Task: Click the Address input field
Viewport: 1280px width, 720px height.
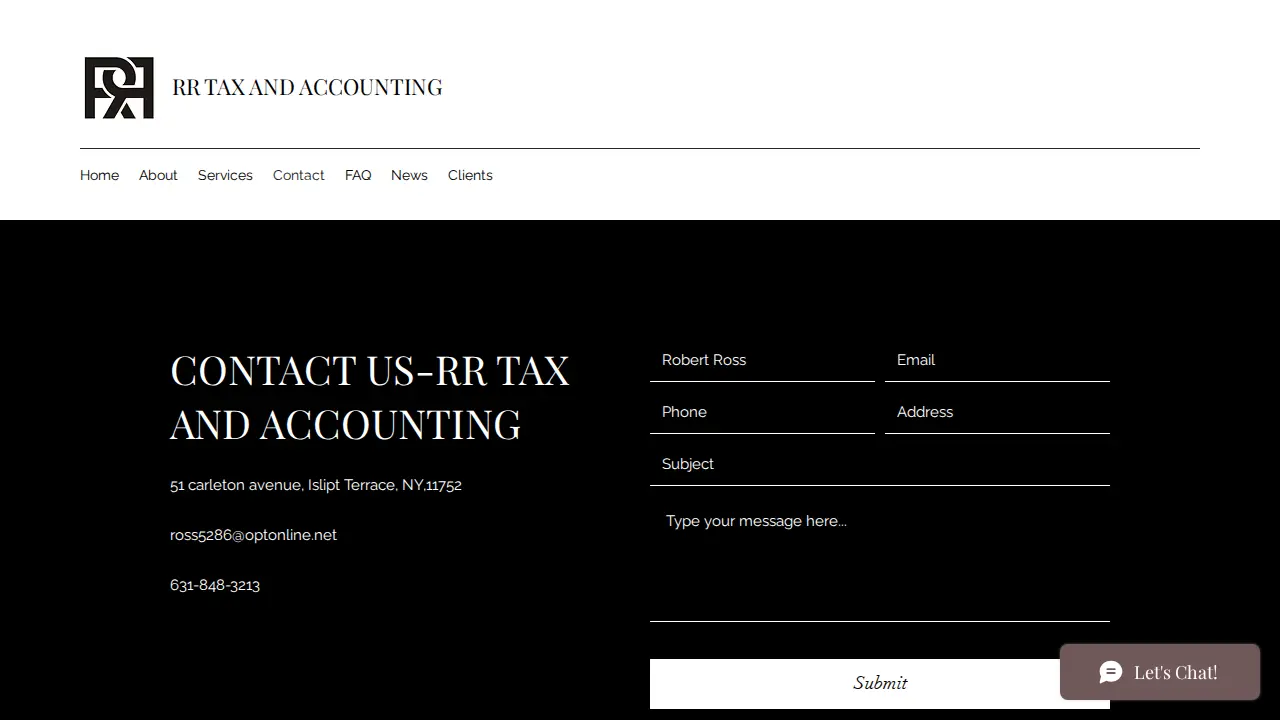Action: (997, 412)
